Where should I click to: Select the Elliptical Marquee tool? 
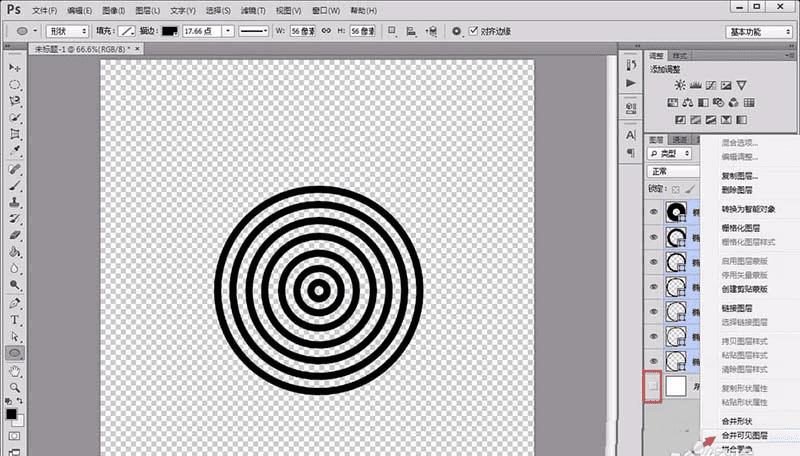click(x=15, y=84)
